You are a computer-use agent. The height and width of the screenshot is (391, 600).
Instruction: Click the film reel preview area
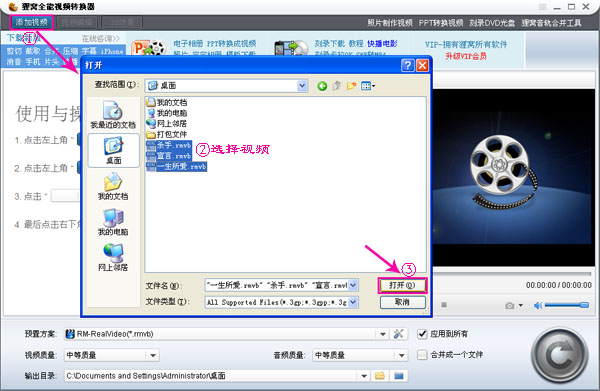(x=514, y=178)
